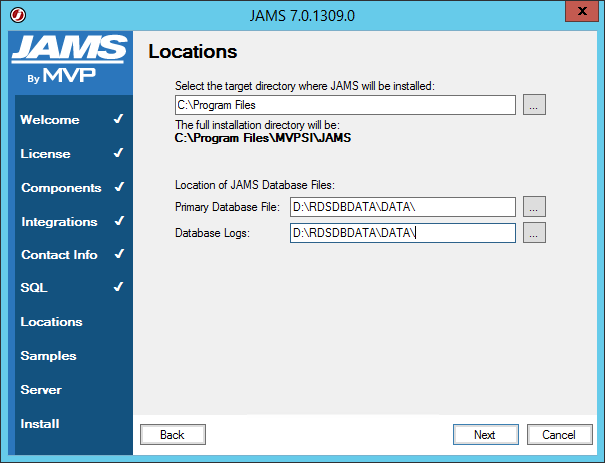
Task: Click the full path C:\Program Files\MVPSI\JAMS text
Action: [x=263, y=138]
